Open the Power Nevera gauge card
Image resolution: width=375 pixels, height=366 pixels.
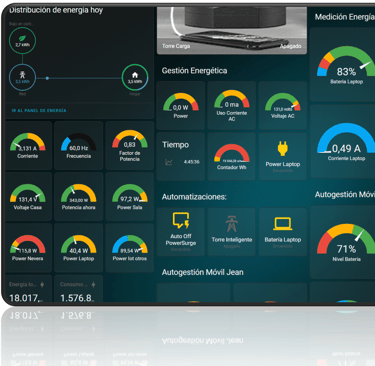coord(28,247)
